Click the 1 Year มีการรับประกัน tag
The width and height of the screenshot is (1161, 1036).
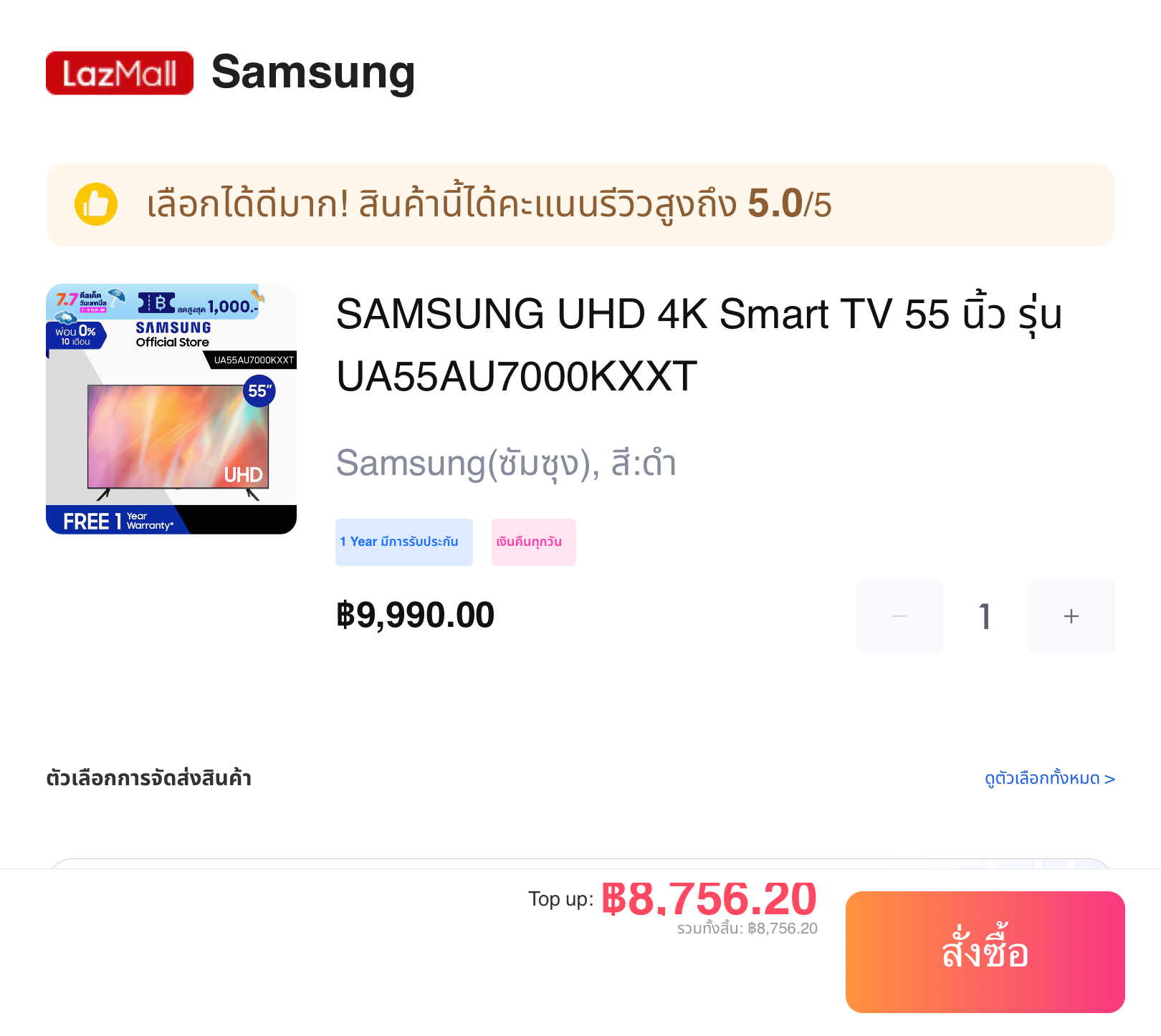[404, 542]
